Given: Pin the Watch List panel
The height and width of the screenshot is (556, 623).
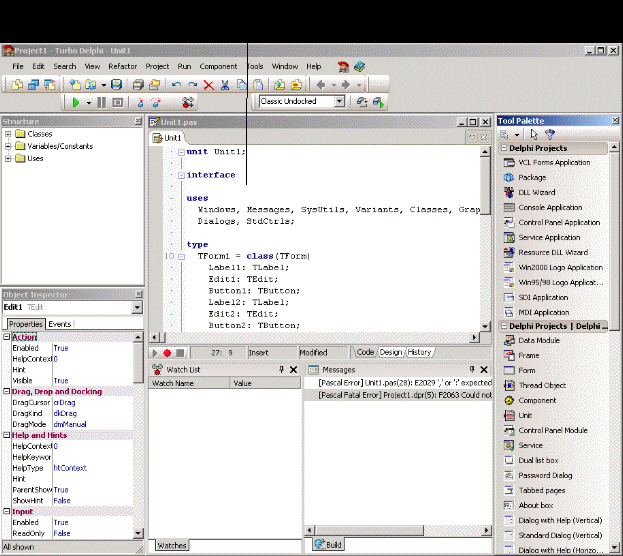Looking at the screenshot, I should (281, 370).
